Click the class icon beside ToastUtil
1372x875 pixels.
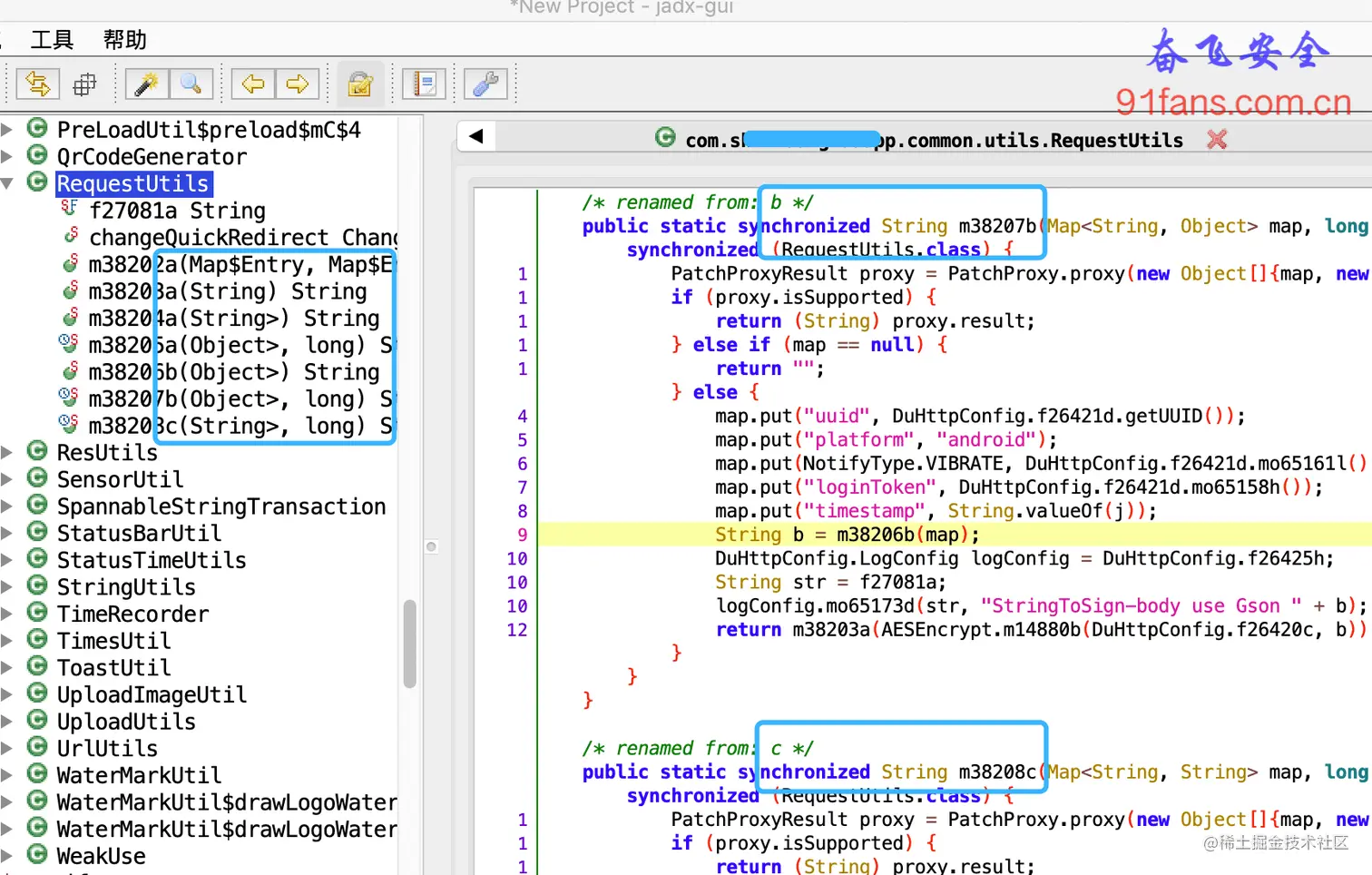tap(37, 666)
